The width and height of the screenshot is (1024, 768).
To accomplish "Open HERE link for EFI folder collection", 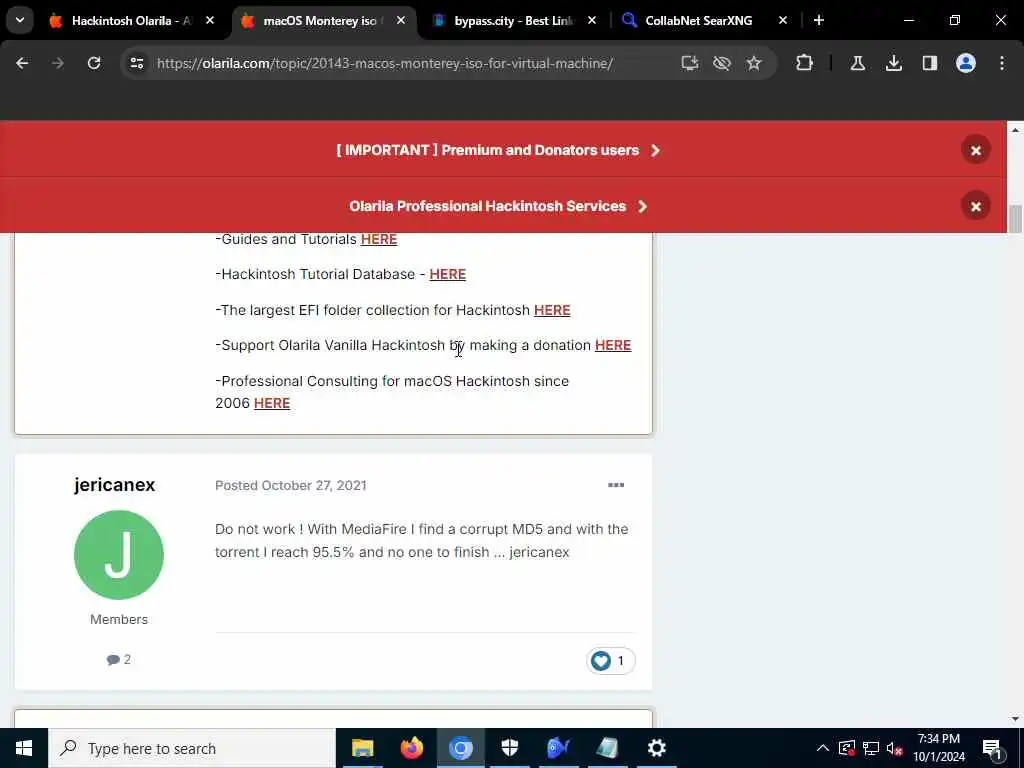I will pos(552,310).
